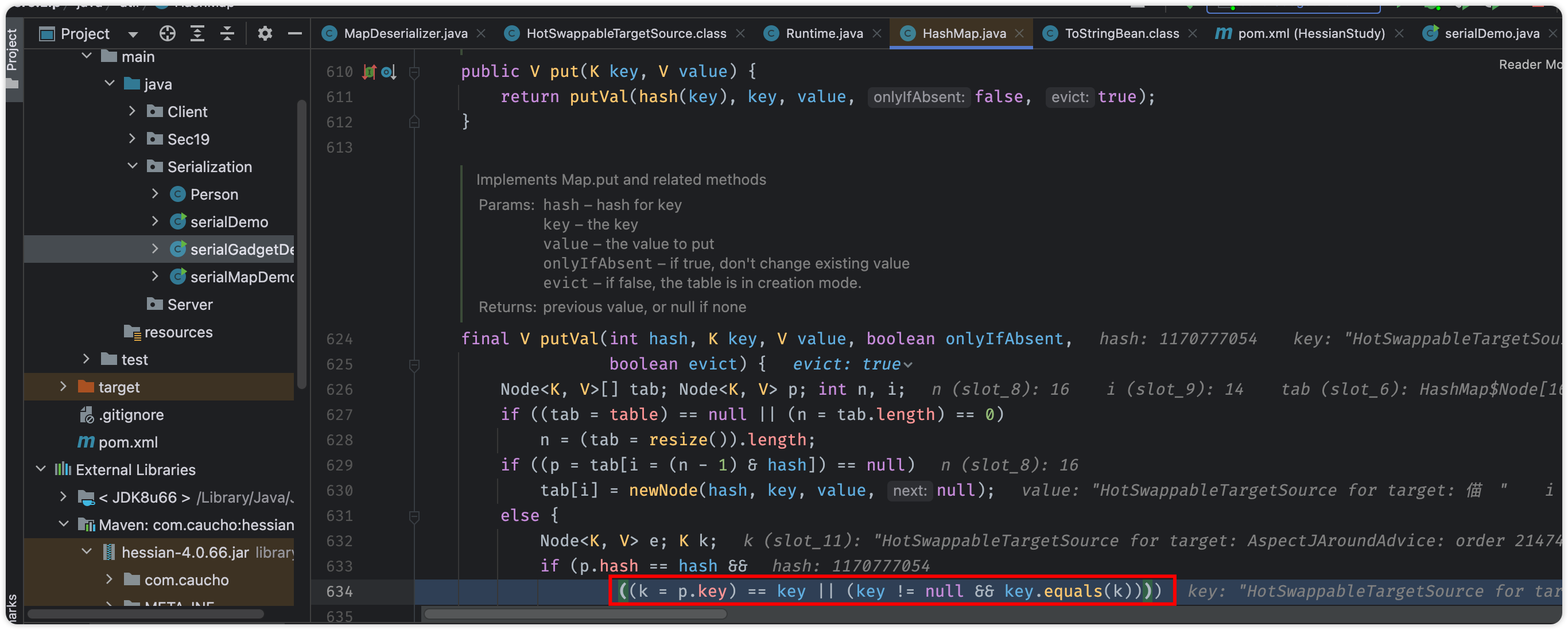
Task: Collapse hessian-4.0.66.jar node
Action: click(x=87, y=551)
